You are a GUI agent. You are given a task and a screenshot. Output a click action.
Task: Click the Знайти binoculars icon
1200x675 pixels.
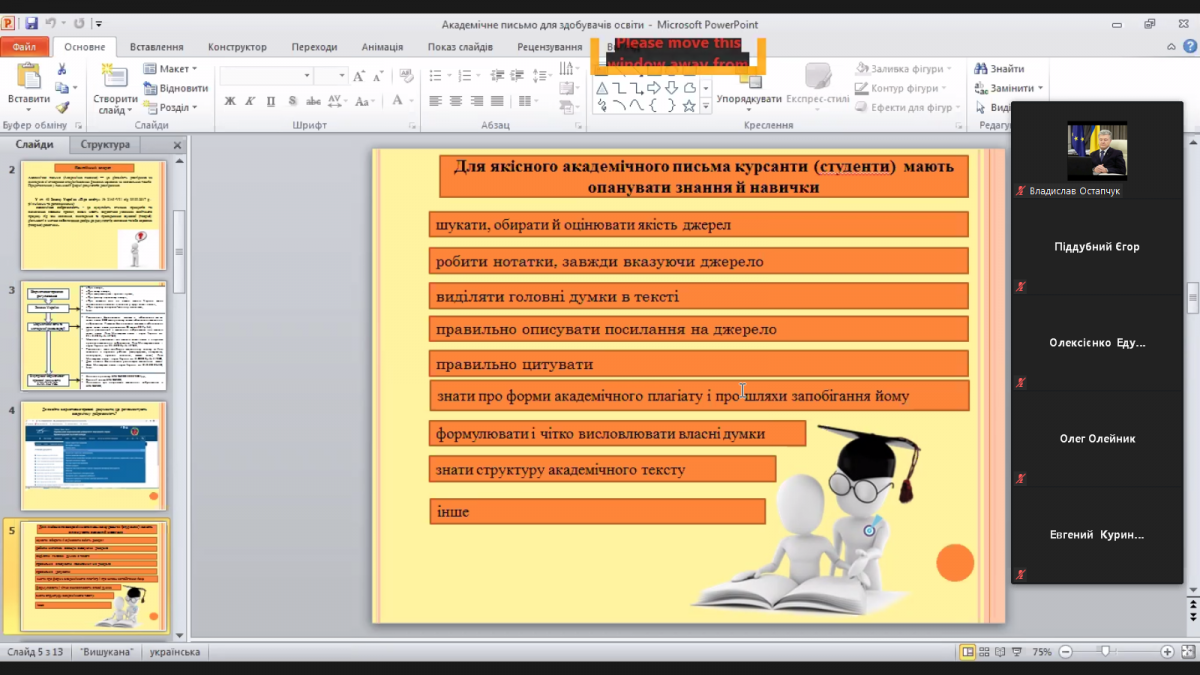click(x=980, y=70)
